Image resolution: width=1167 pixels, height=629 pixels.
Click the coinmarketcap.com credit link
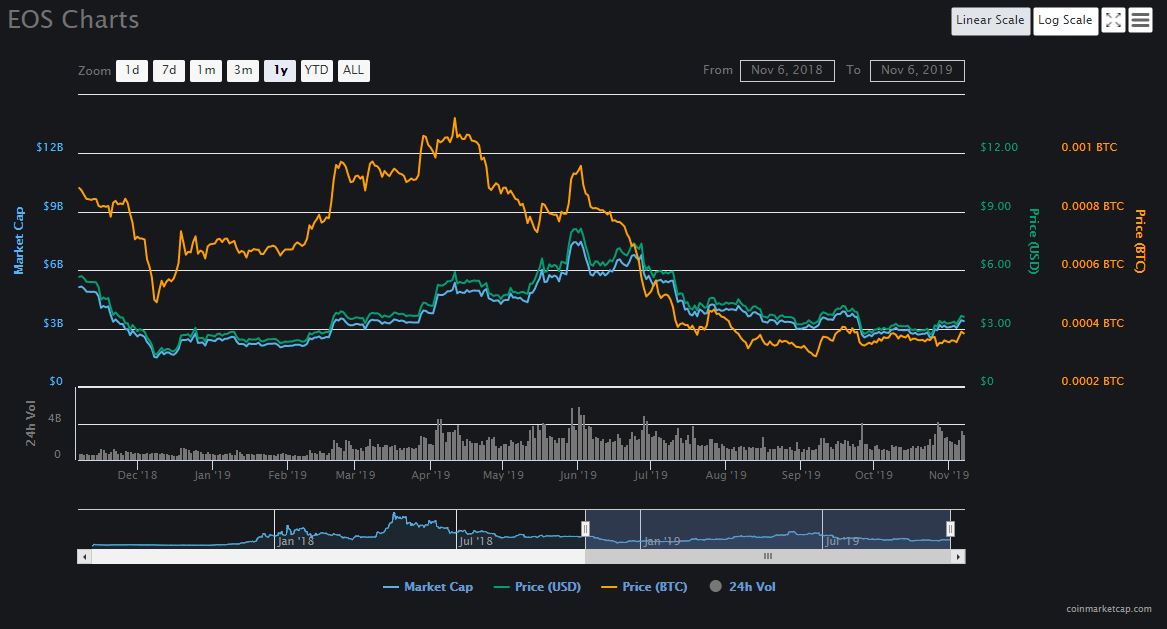click(x=1108, y=609)
